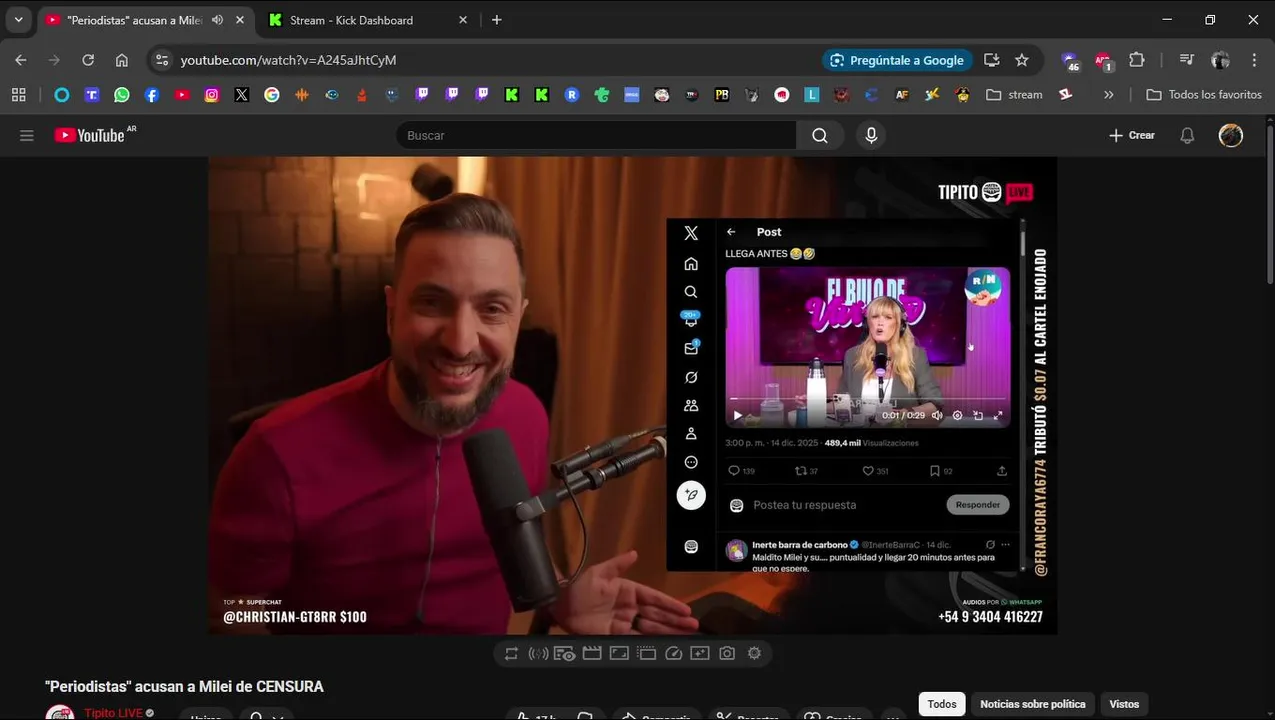Click the card-with-eye icon below the video

tap(565, 653)
